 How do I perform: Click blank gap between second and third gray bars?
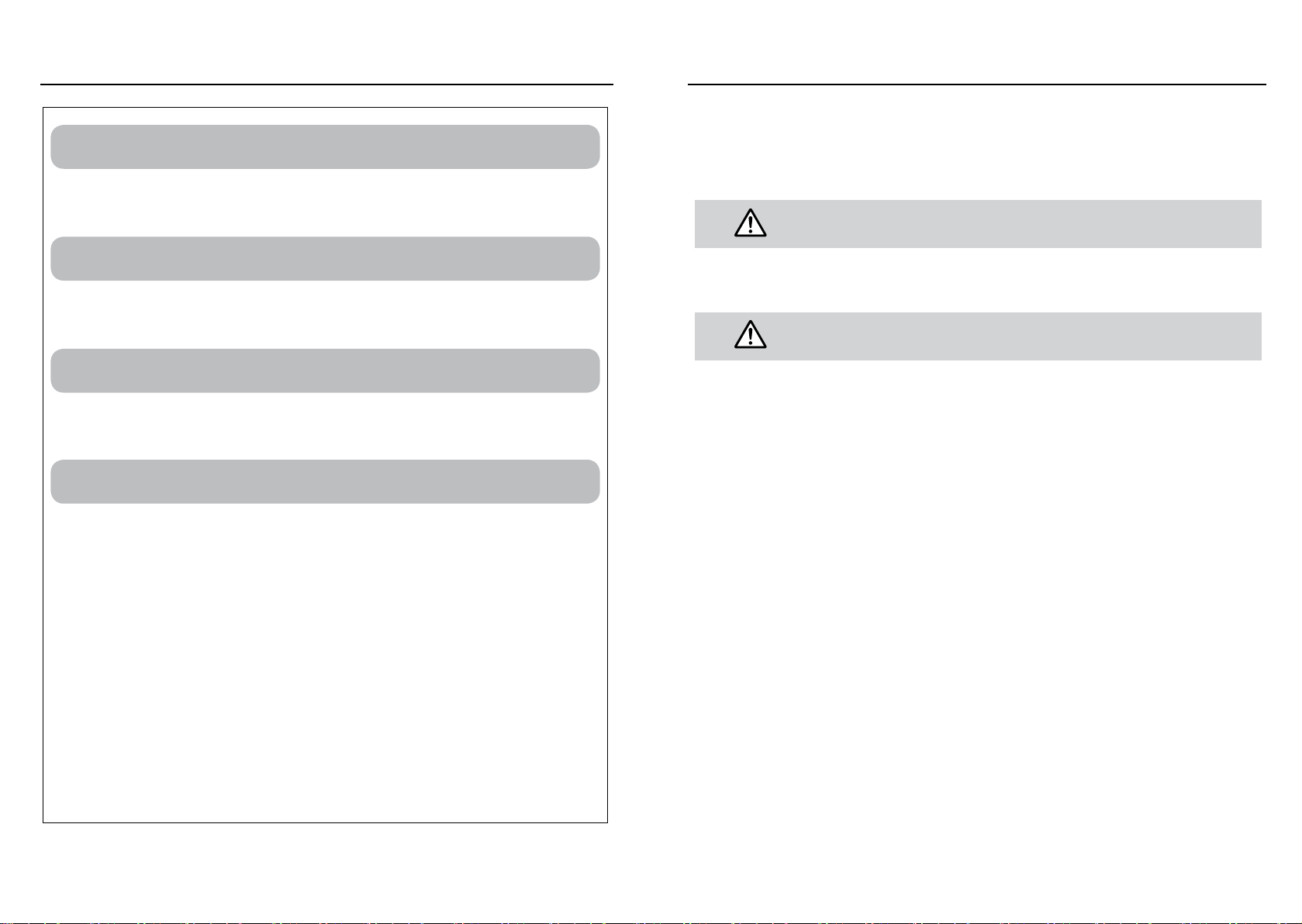[x=325, y=315]
